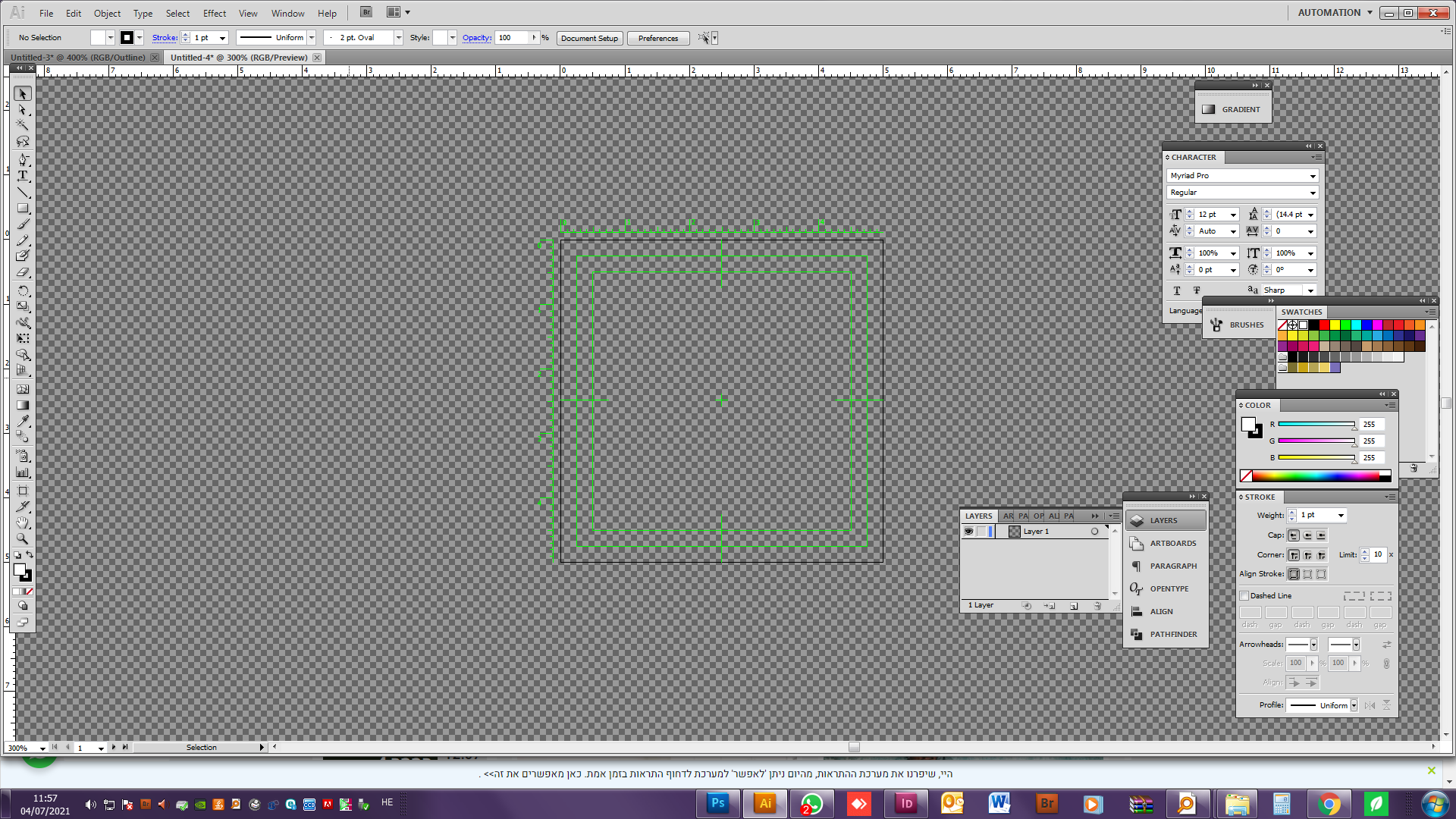Screen dimensions: 1456x819
Task: Select the Direct Selection tool
Action: [23, 110]
